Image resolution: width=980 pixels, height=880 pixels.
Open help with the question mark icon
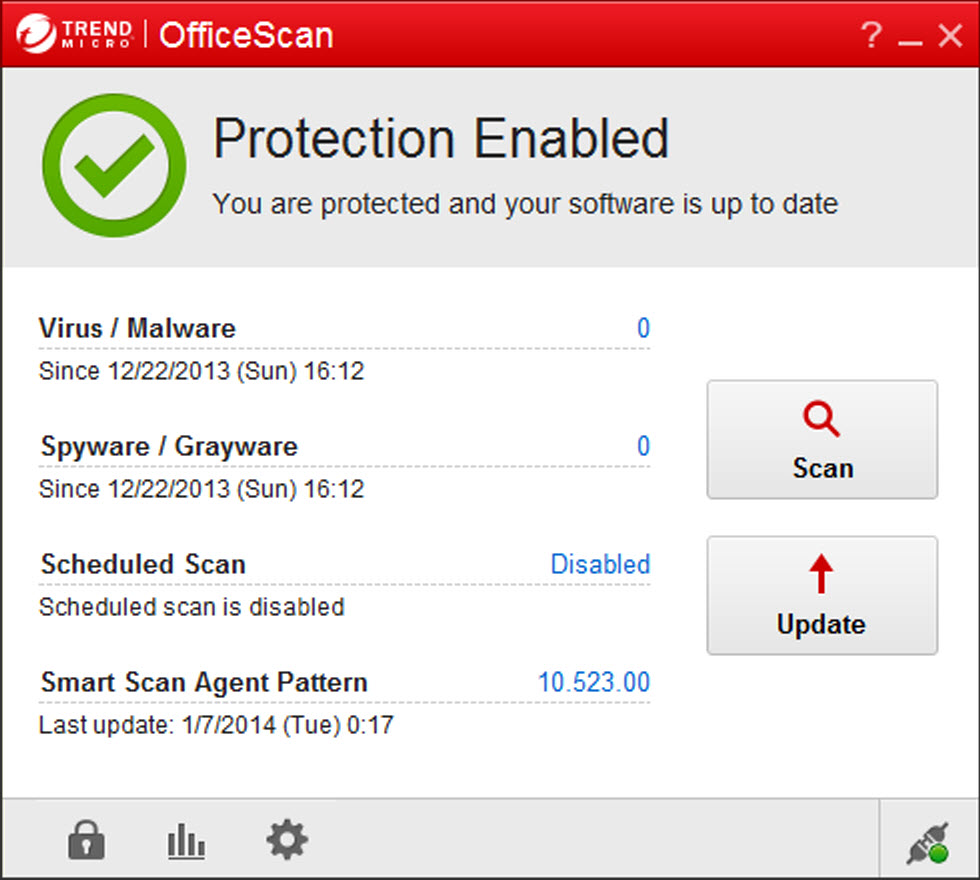tap(871, 36)
